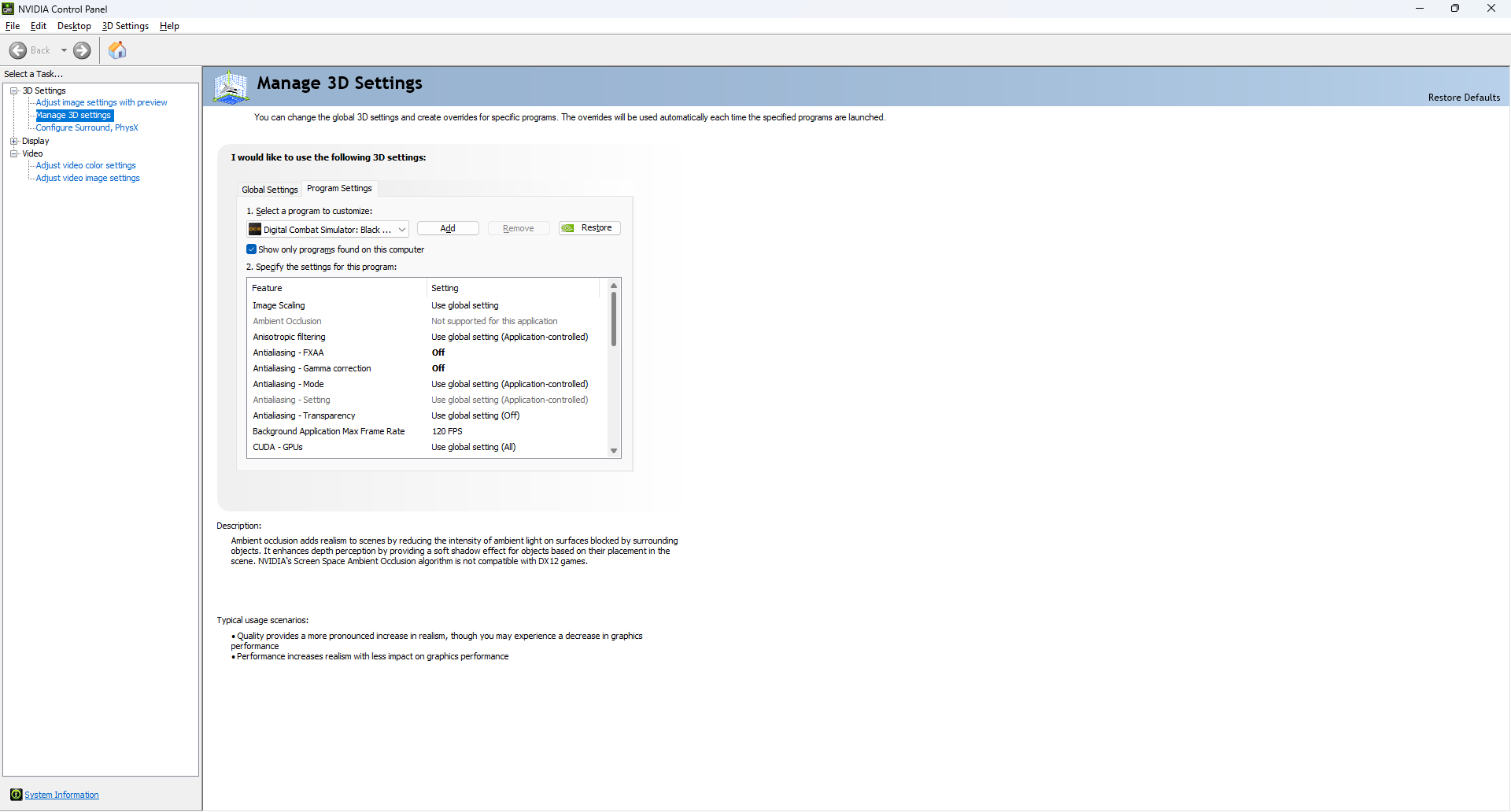Click the Remove button

click(519, 228)
